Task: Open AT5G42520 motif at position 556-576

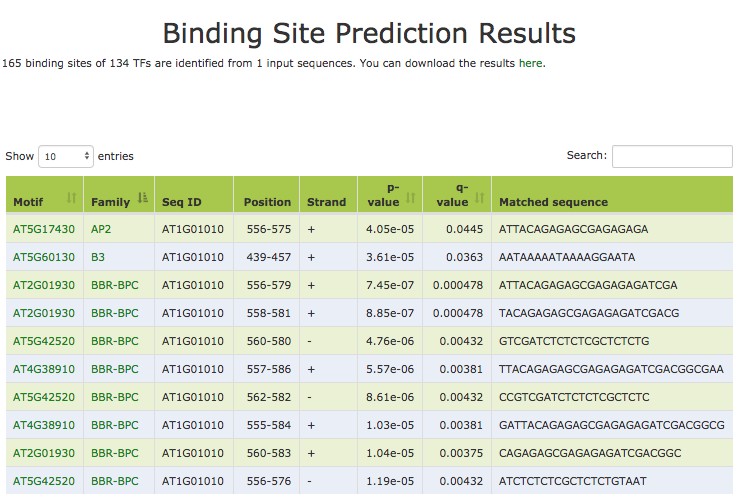Action: (44, 481)
